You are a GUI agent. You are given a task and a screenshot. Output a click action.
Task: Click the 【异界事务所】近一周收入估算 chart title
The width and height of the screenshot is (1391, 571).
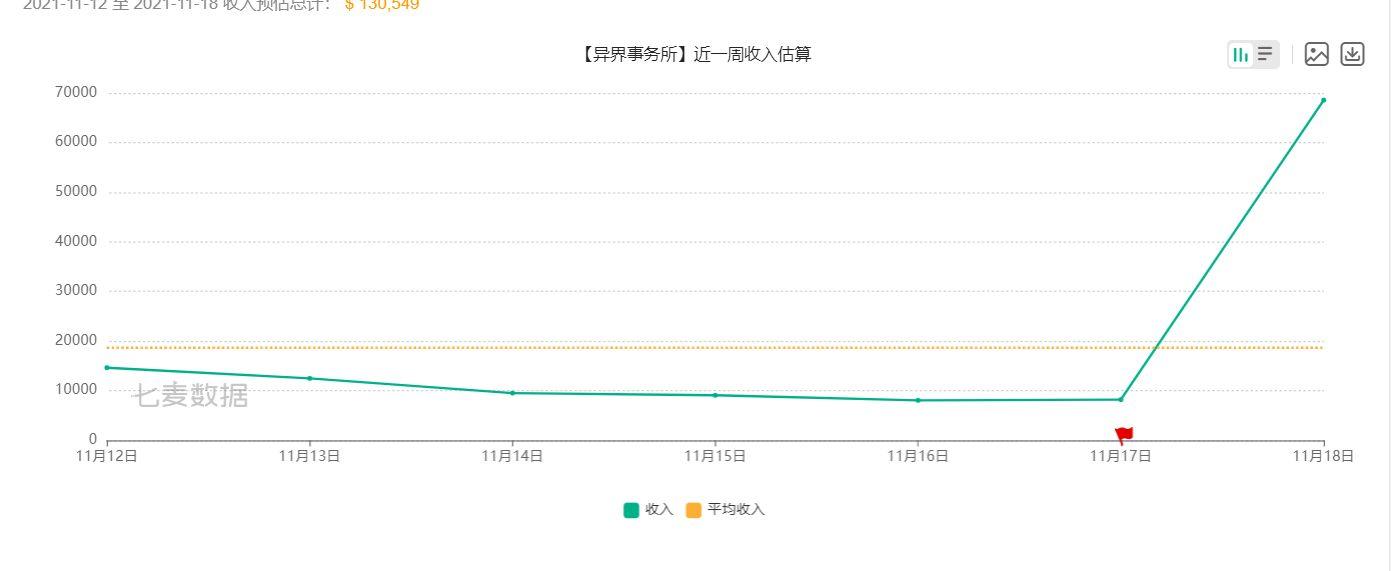pyautogui.click(x=695, y=55)
